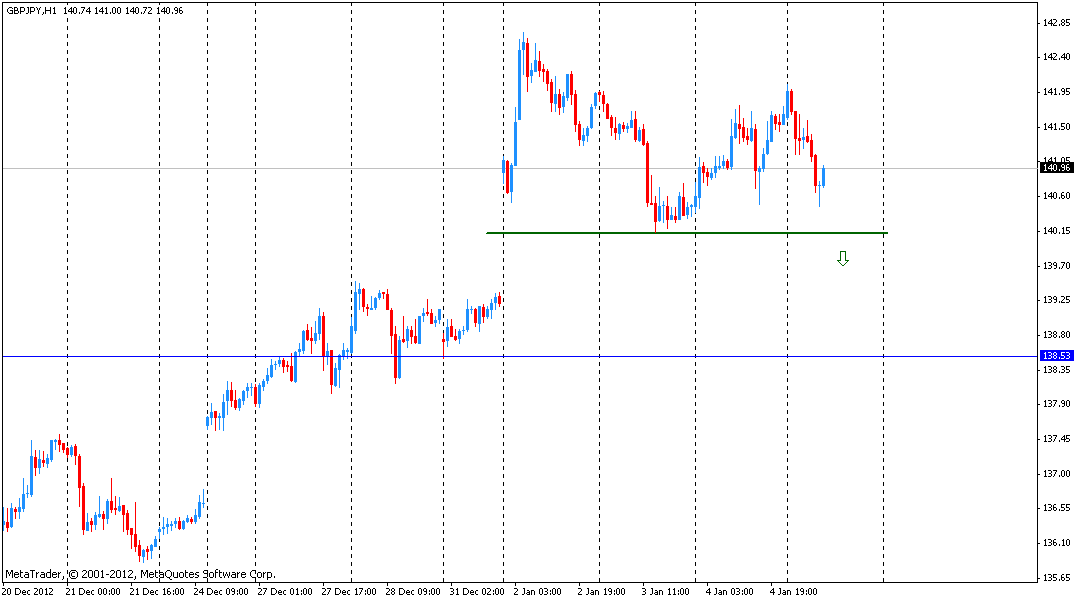Click the 139.70 price axis label

click(1056, 265)
